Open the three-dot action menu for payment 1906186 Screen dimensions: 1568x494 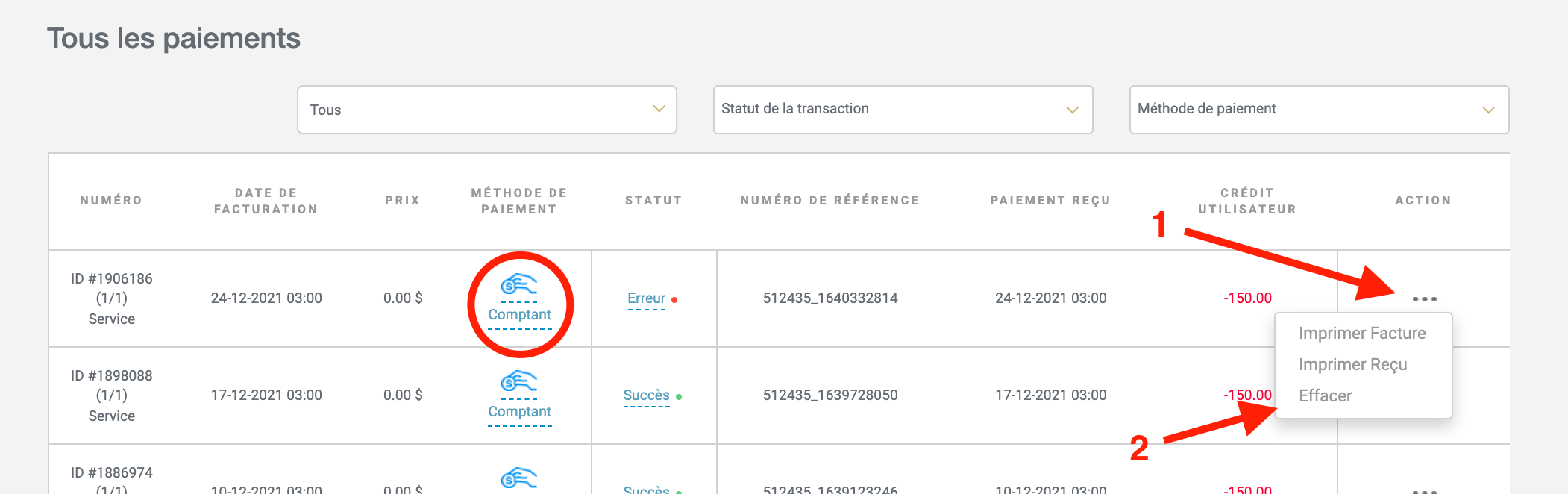point(1424,298)
